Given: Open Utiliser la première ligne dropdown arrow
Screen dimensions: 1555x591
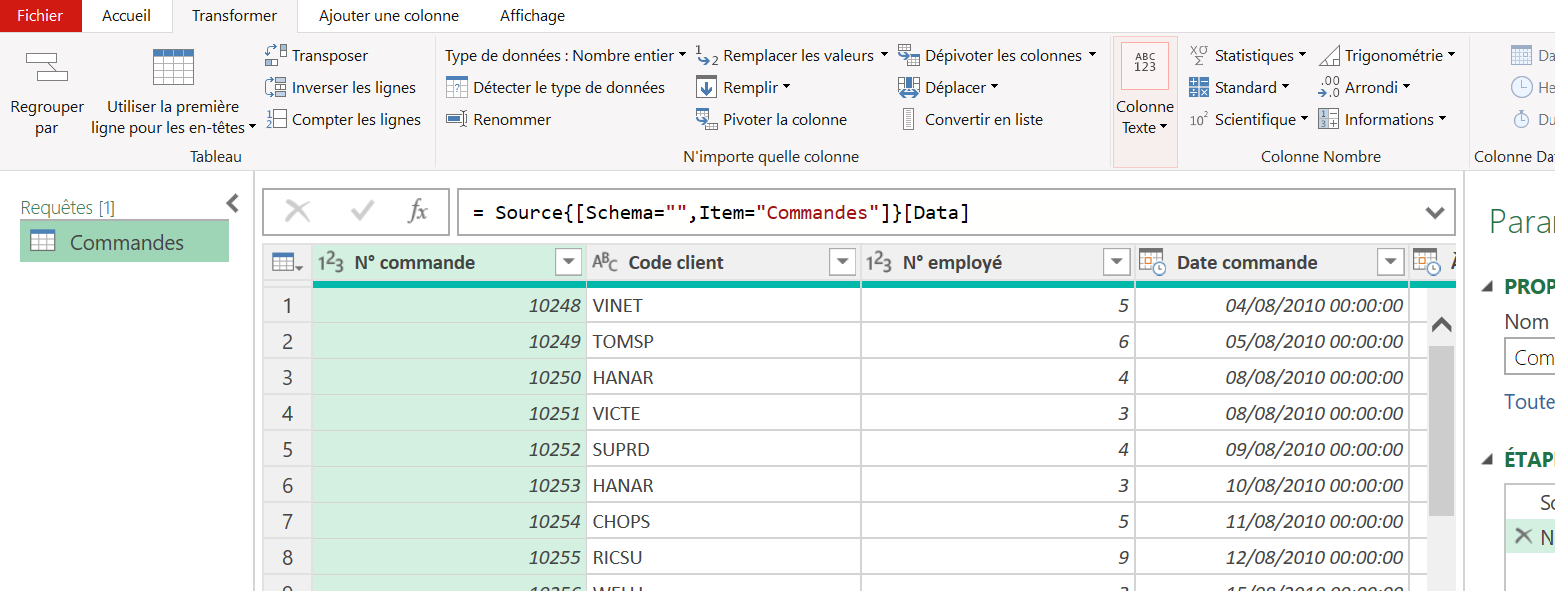Looking at the screenshot, I should pyautogui.click(x=252, y=128).
